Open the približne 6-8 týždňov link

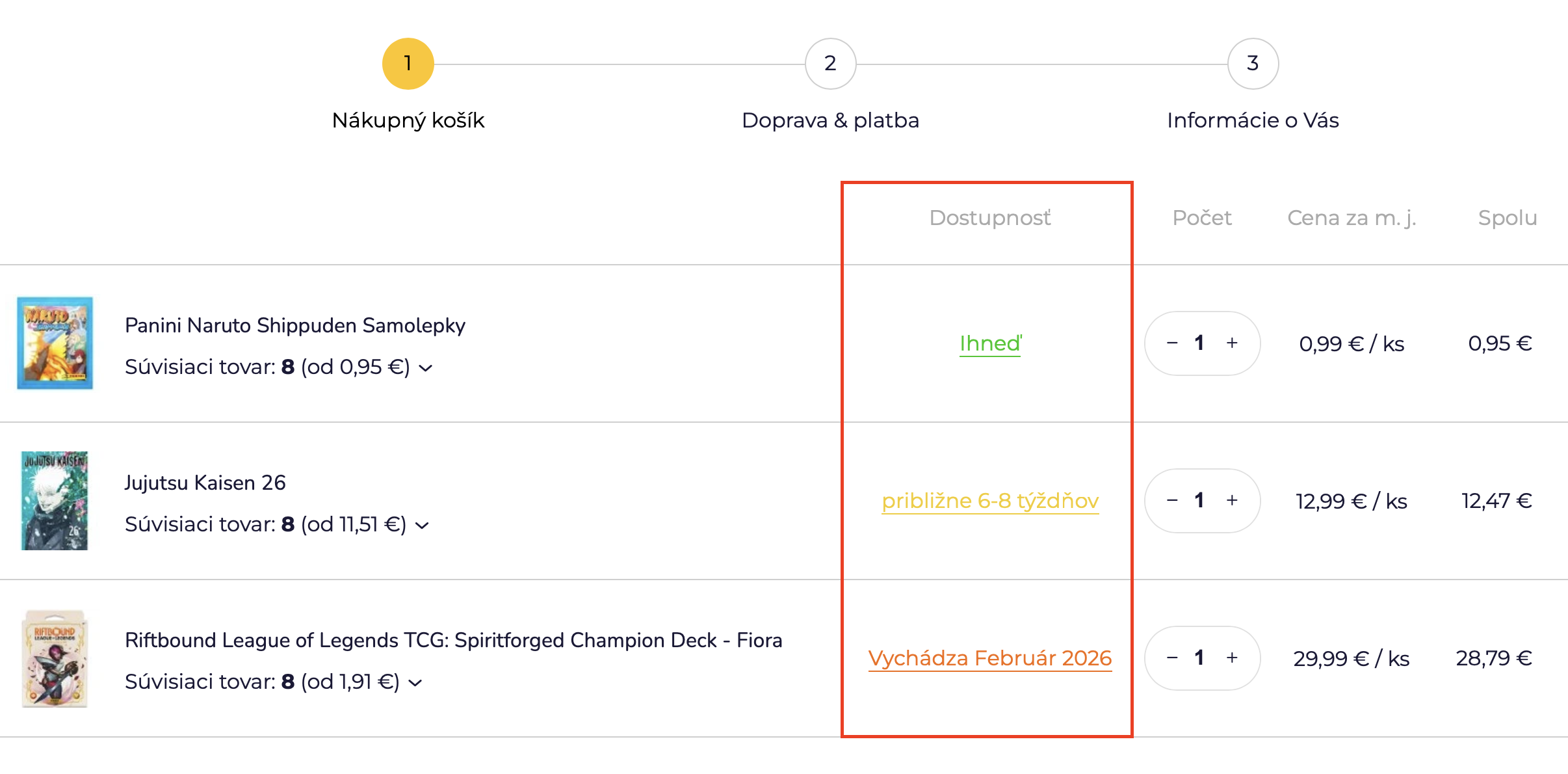click(990, 501)
